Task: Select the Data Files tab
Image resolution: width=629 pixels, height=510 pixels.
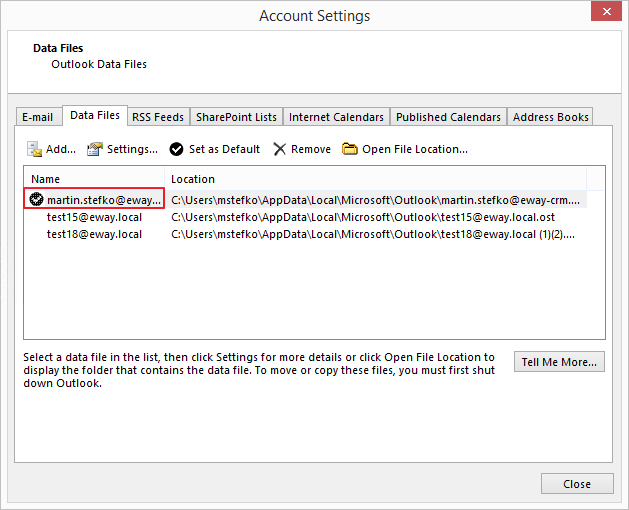Action: [x=95, y=116]
